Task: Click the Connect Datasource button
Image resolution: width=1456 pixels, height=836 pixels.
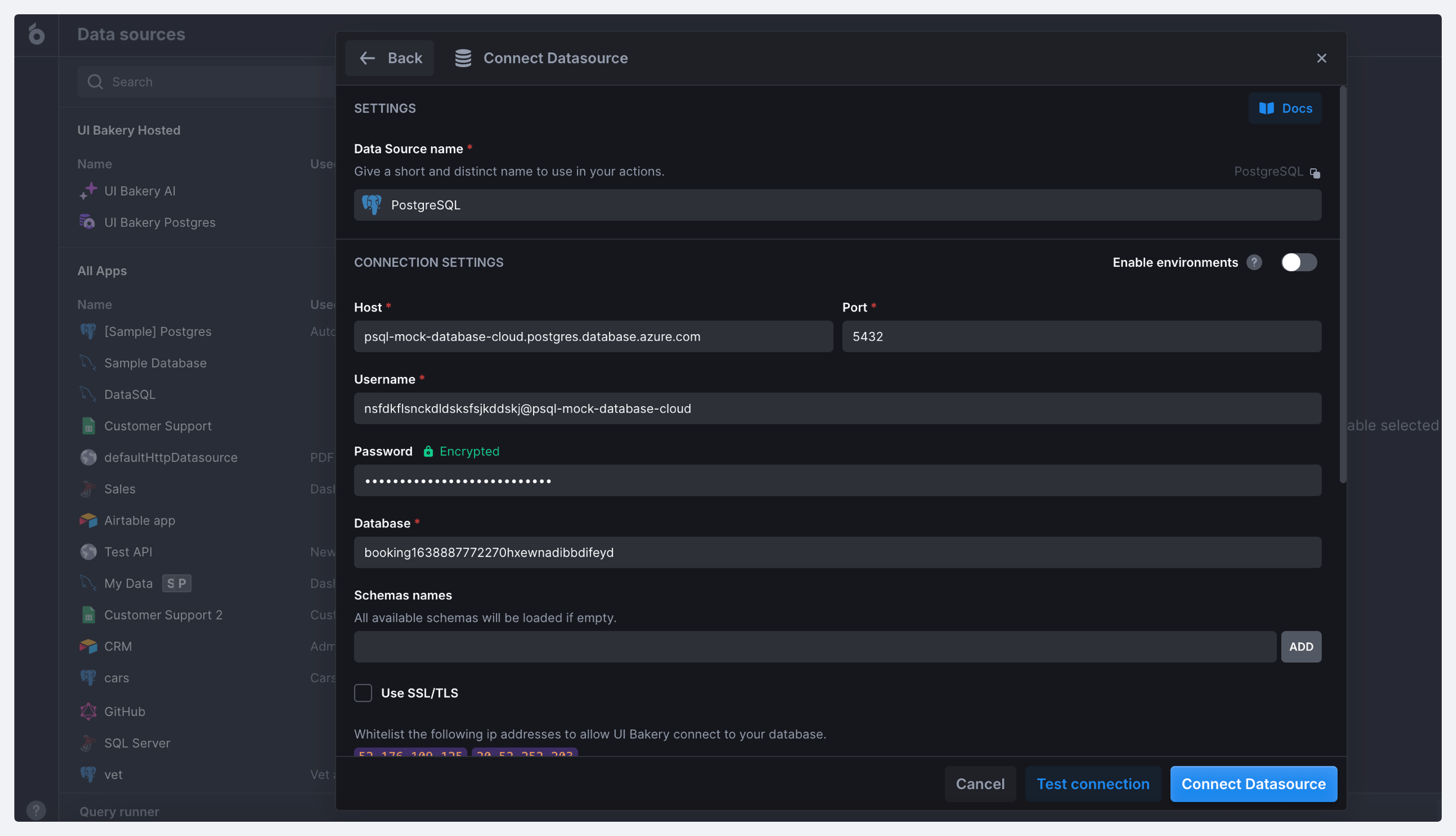Action: coord(1253,784)
